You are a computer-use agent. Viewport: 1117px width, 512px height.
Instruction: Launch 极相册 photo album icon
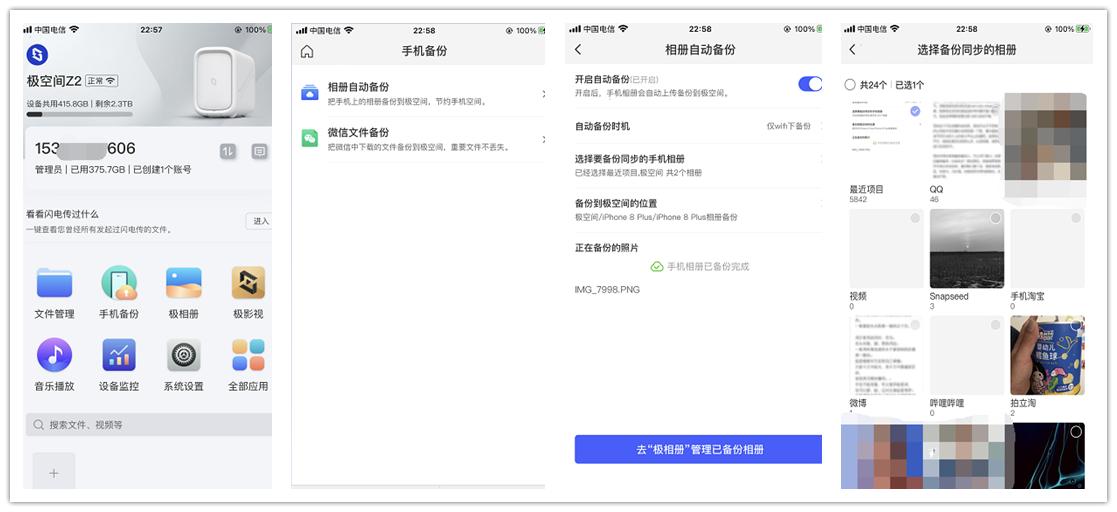pyautogui.click(x=184, y=284)
